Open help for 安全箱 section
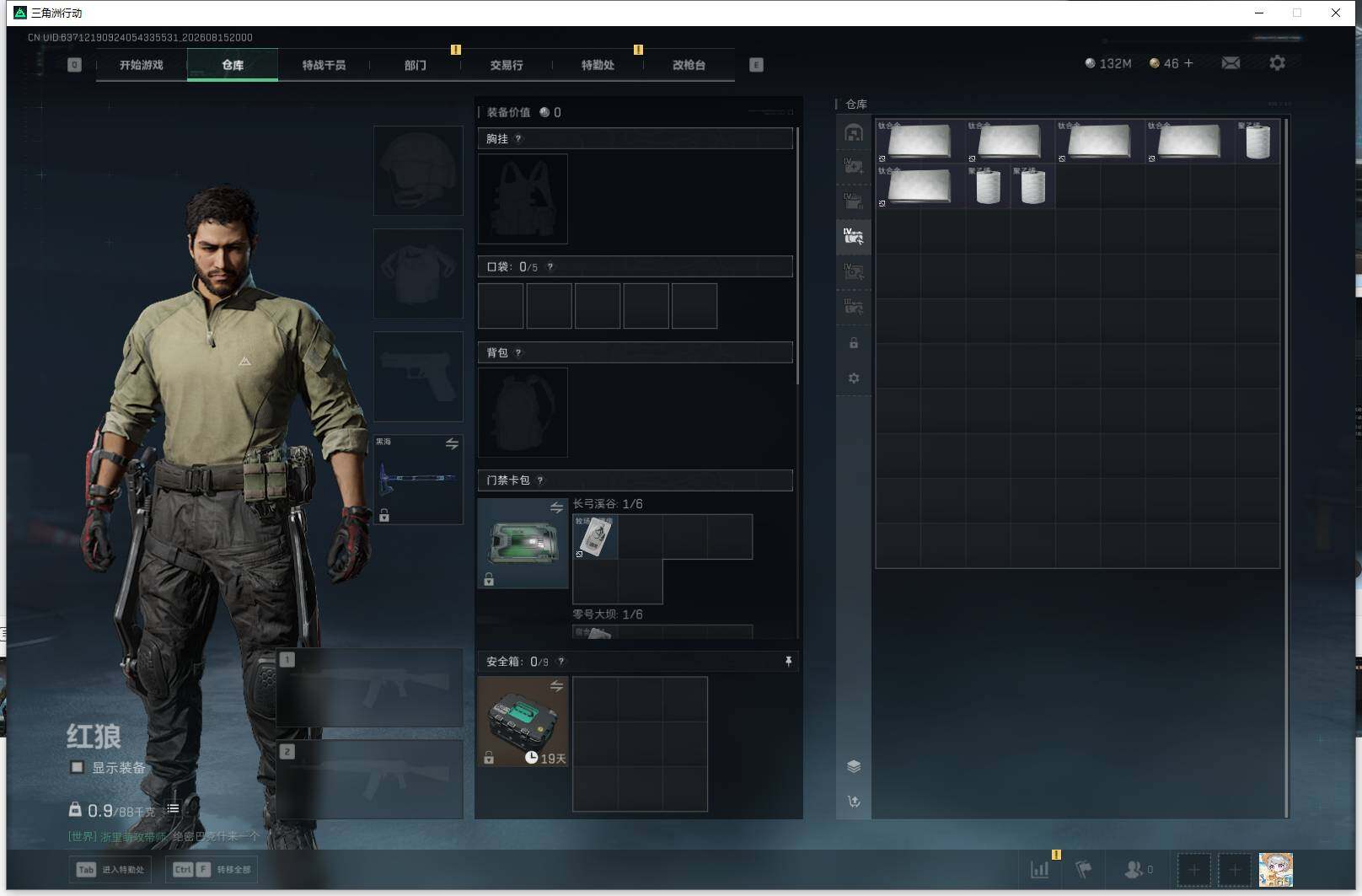This screenshot has width=1362, height=896. point(561,662)
